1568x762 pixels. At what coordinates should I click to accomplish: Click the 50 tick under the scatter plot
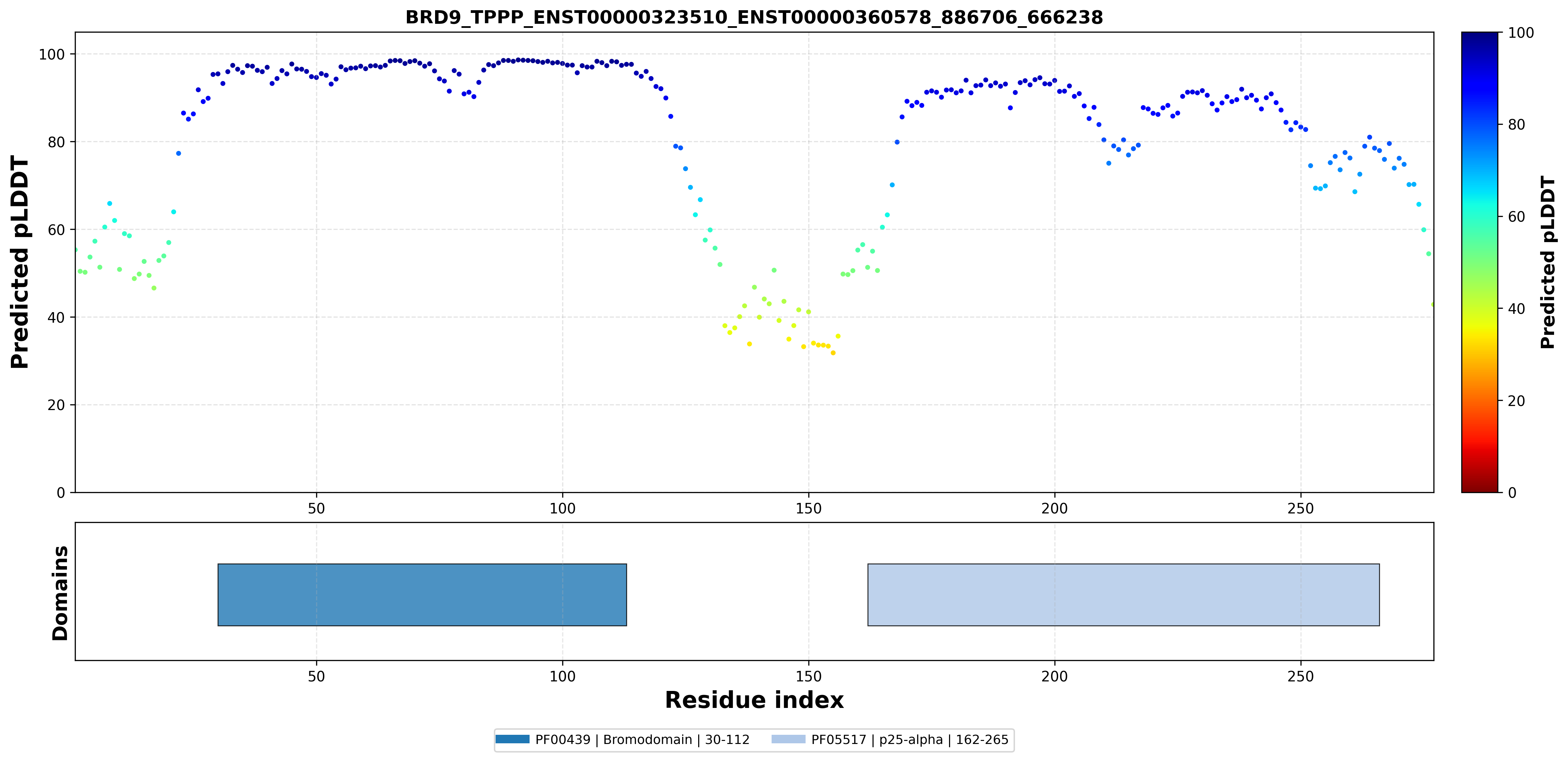pyautogui.click(x=316, y=508)
